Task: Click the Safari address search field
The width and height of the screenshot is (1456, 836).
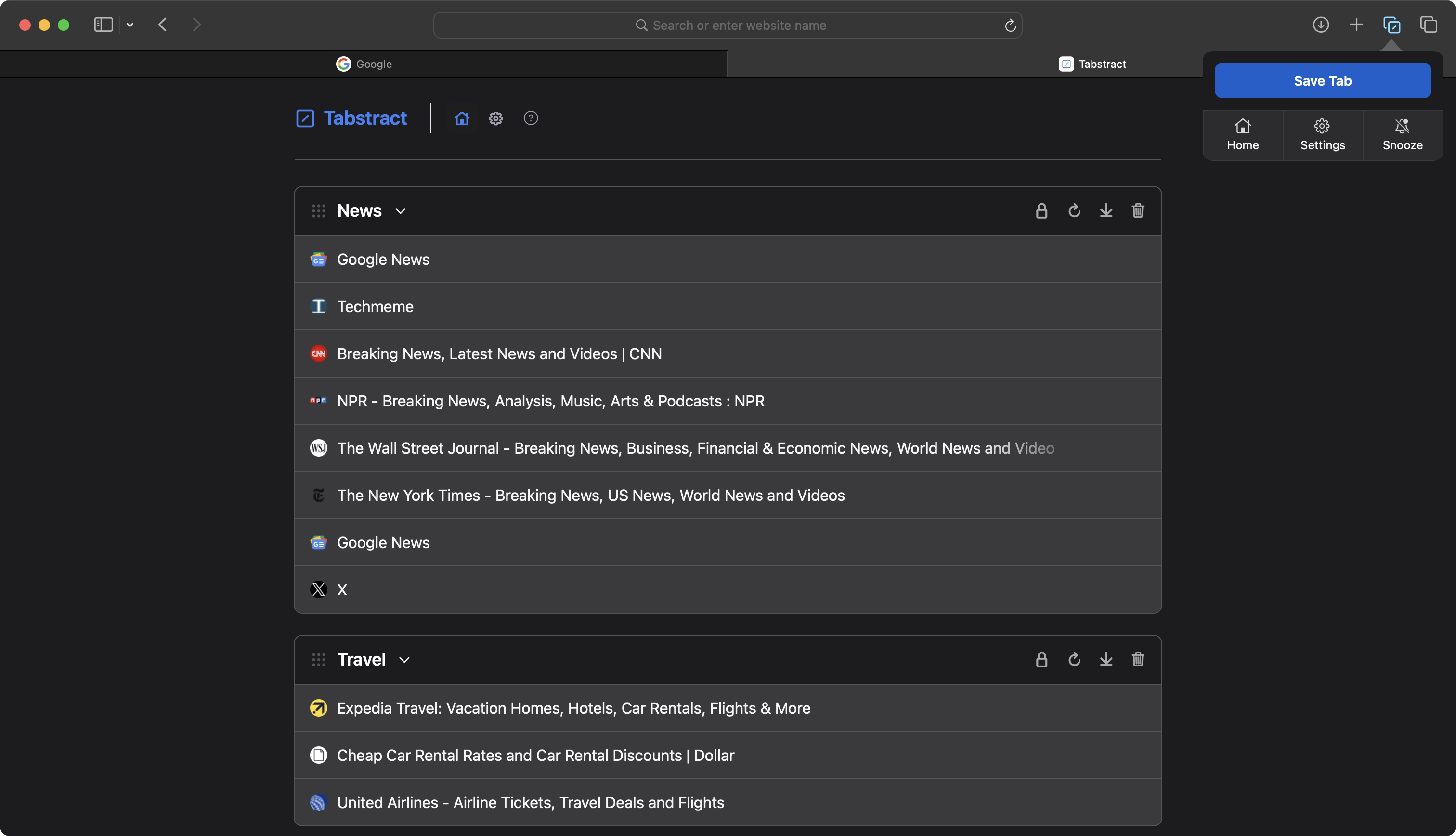Action: [x=727, y=25]
